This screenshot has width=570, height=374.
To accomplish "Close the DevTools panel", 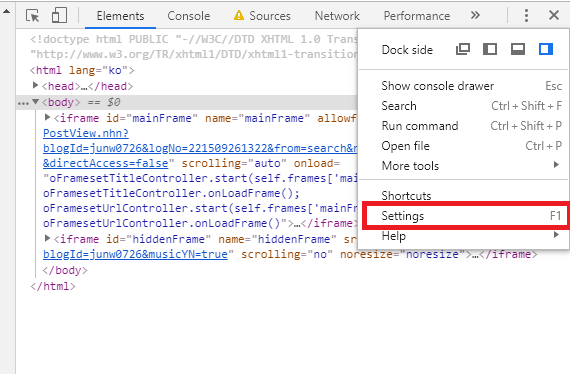I will pyautogui.click(x=554, y=15).
